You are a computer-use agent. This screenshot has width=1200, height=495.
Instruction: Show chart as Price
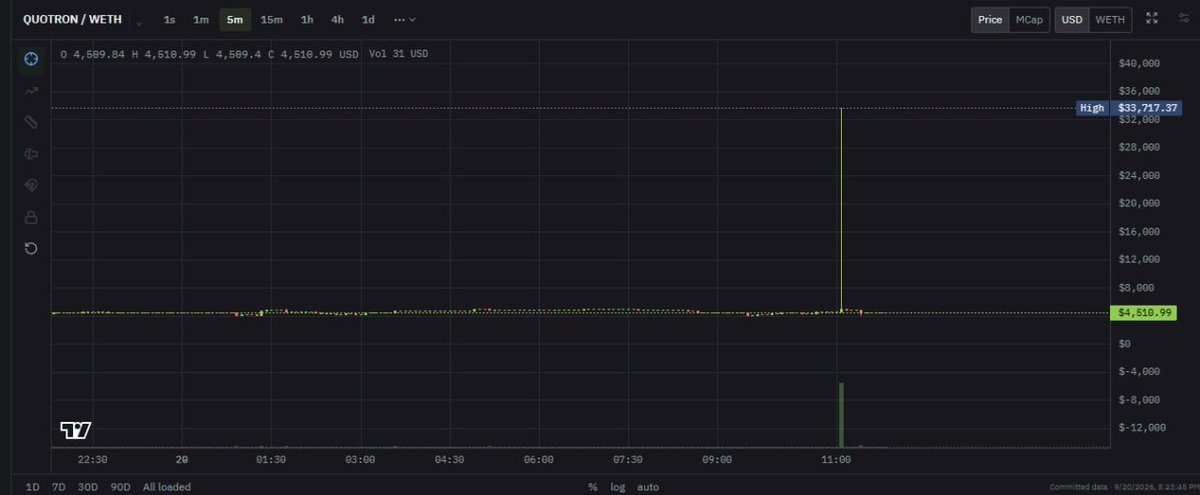pos(990,20)
